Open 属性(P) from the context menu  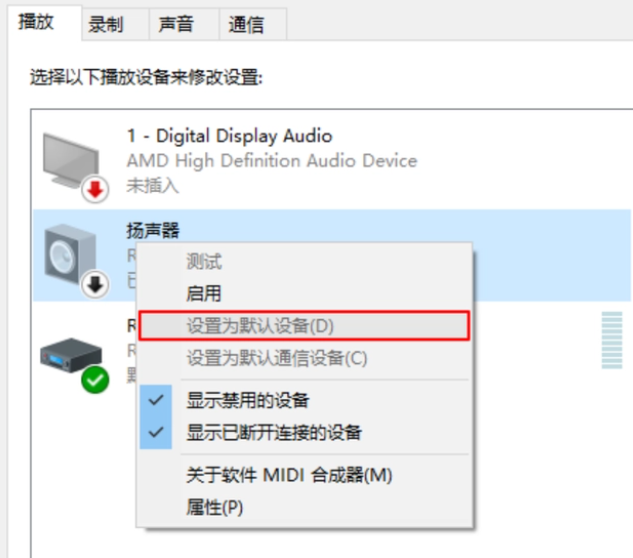pyautogui.click(x=214, y=507)
